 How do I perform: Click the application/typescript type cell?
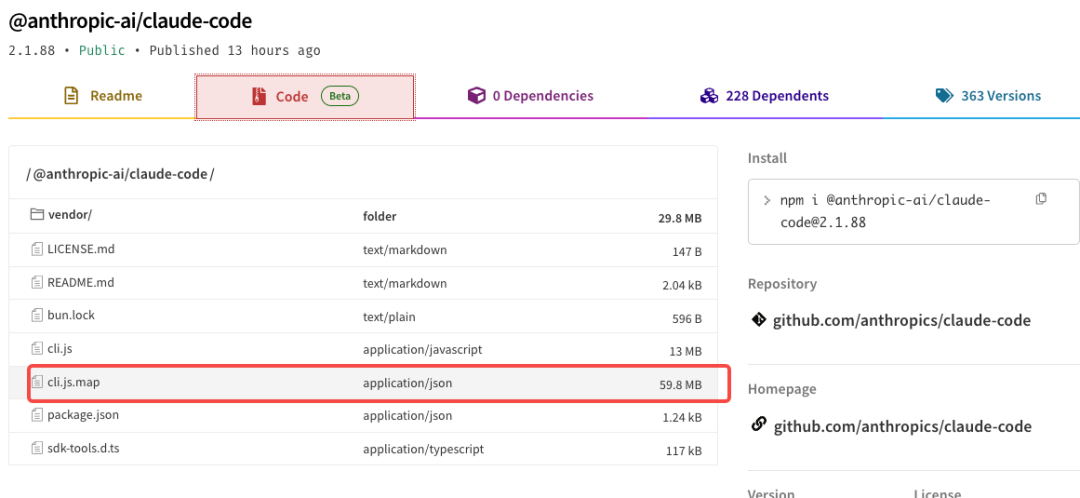coord(424,449)
